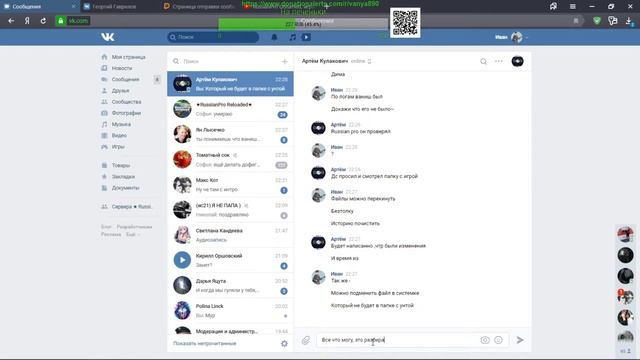Click the VK logo in the header

(x=108, y=37)
